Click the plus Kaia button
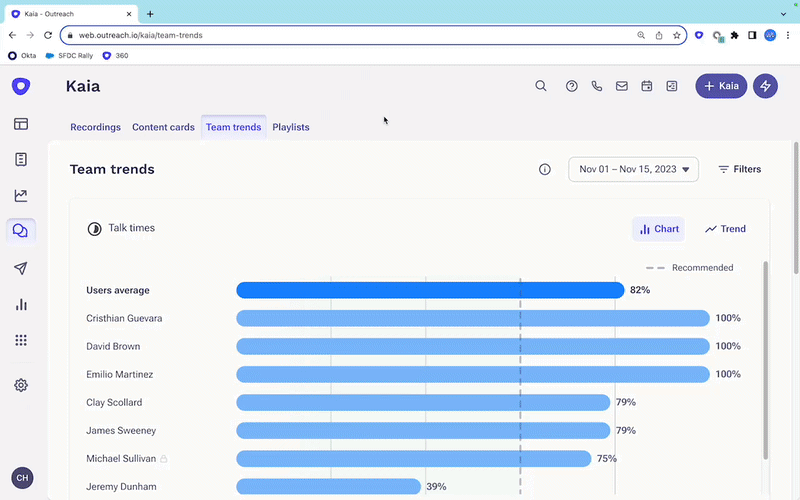 point(721,86)
